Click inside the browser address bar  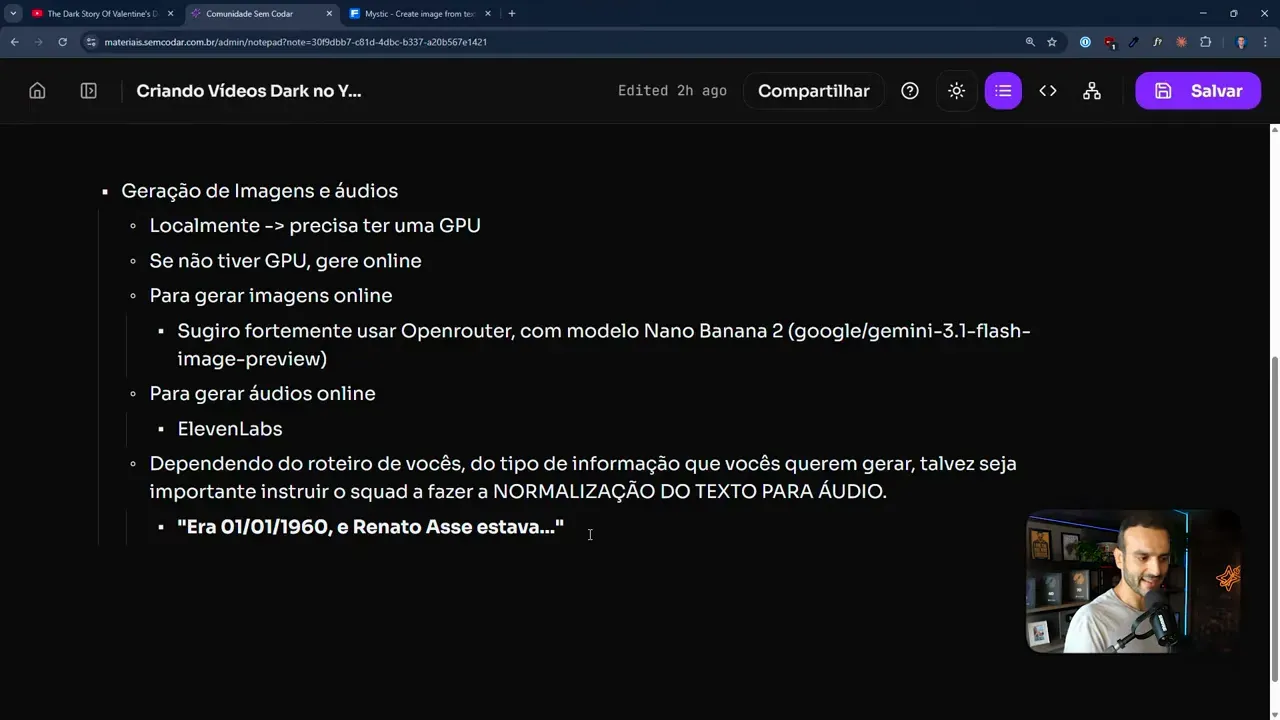[400, 42]
